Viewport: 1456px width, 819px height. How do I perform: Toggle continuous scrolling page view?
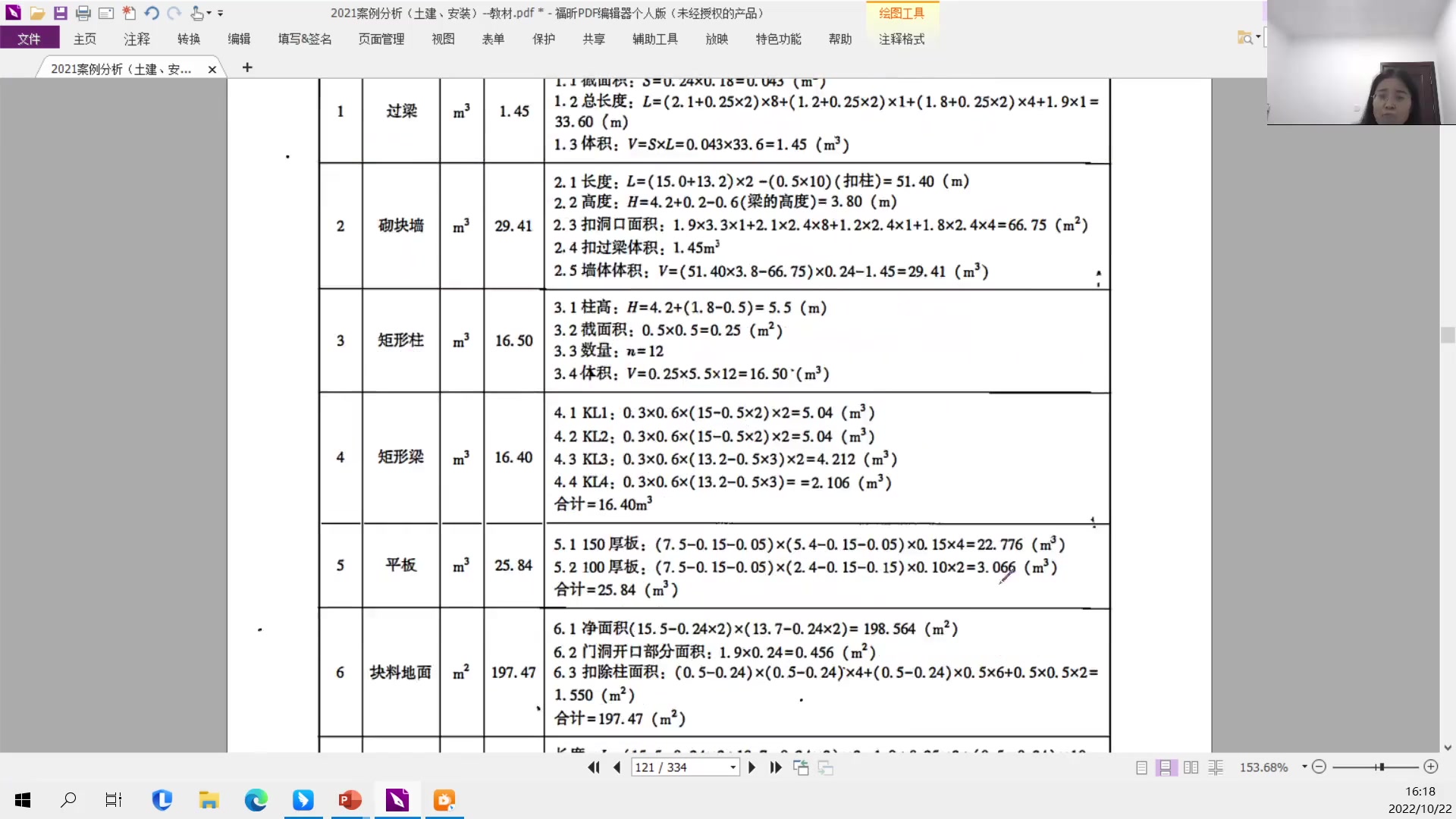click(1166, 767)
